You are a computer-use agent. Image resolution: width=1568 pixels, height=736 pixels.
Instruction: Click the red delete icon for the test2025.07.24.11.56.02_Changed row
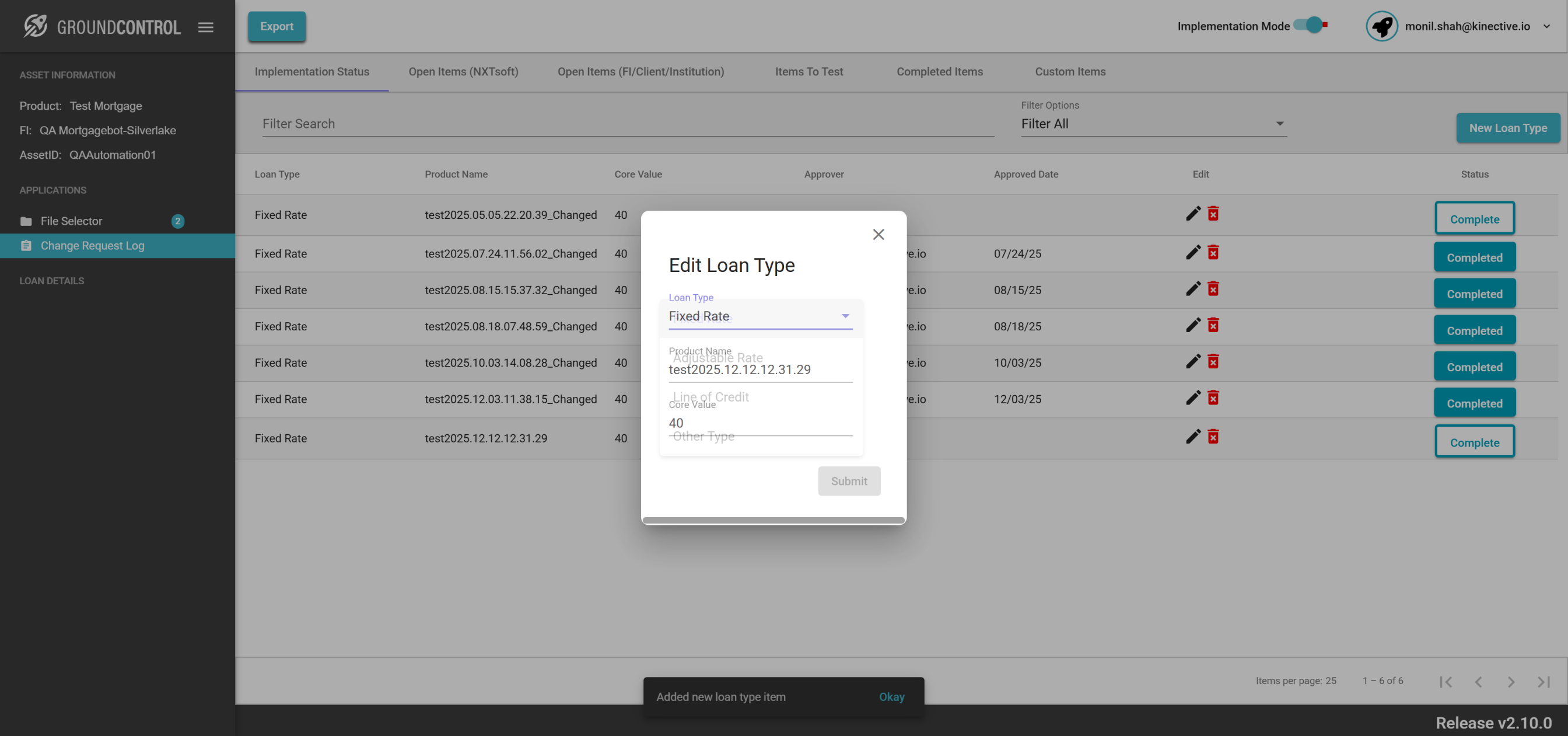[1213, 253]
